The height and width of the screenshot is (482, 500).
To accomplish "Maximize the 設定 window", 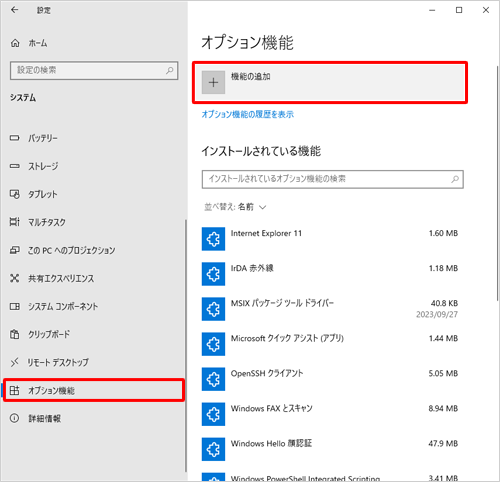I will tap(459, 10).
